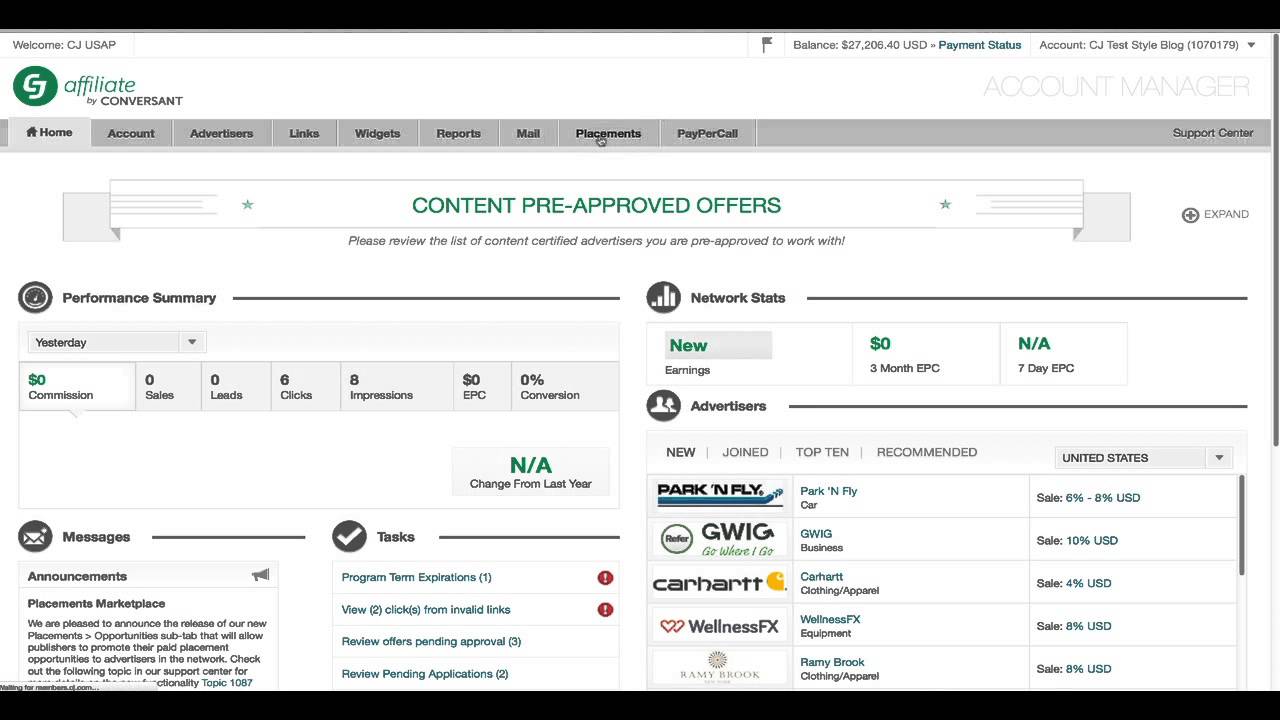This screenshot has height=720, width=1280.
Task: Select the NEW advertisers tab
Action: point(680,452)
